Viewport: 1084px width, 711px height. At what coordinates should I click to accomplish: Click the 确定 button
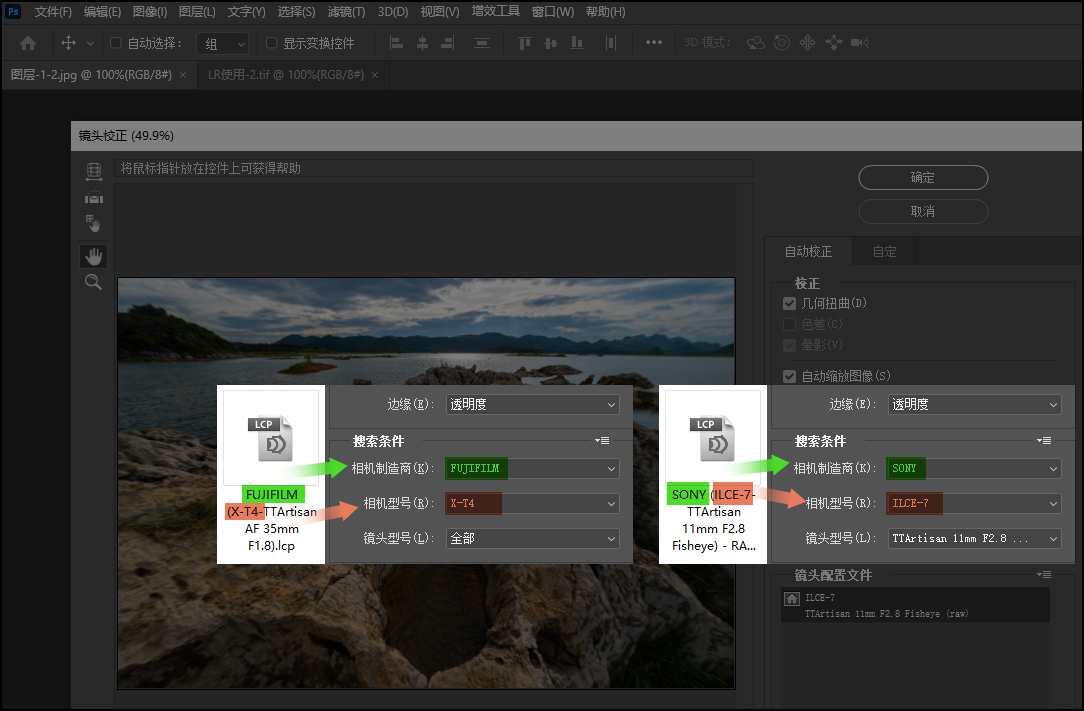(923, 177)
